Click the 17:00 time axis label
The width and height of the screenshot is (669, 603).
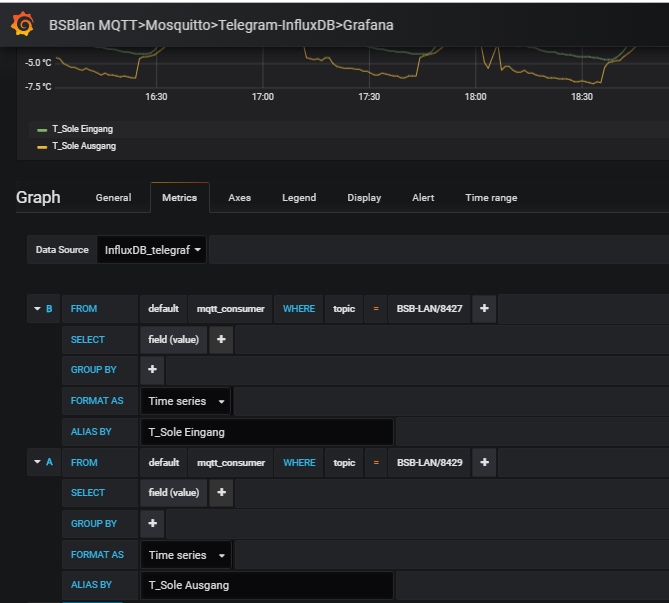point(263,97)
